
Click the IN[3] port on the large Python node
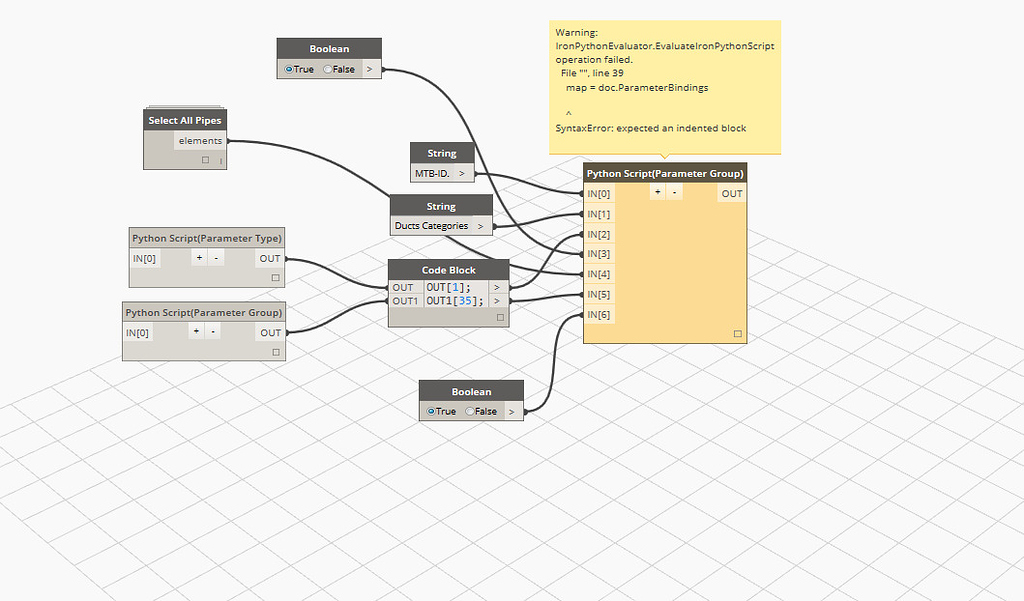(x=598, y=253)
